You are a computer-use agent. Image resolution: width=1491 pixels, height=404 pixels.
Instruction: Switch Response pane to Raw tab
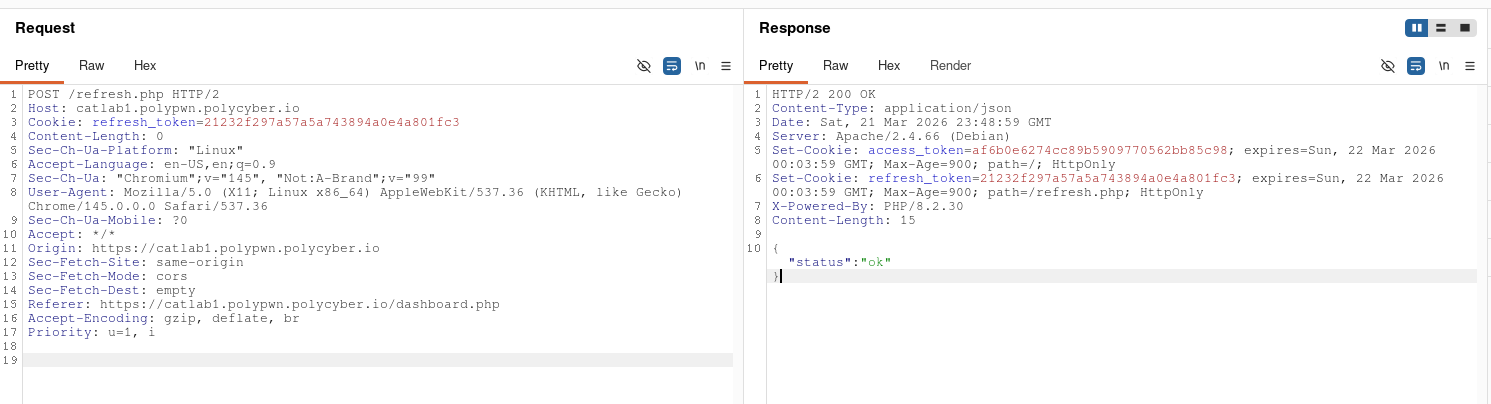836,66
